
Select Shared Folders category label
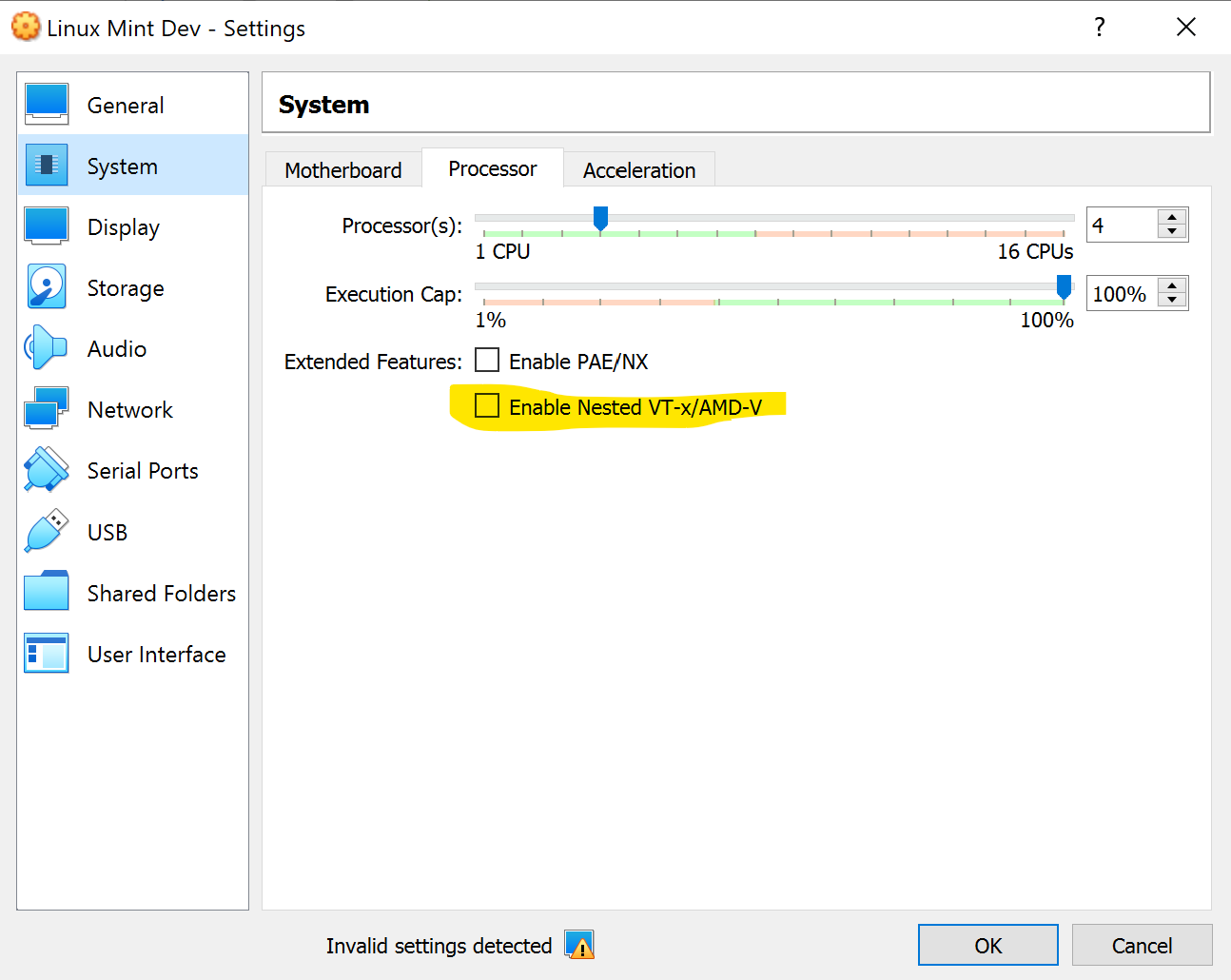click(162, 594)
